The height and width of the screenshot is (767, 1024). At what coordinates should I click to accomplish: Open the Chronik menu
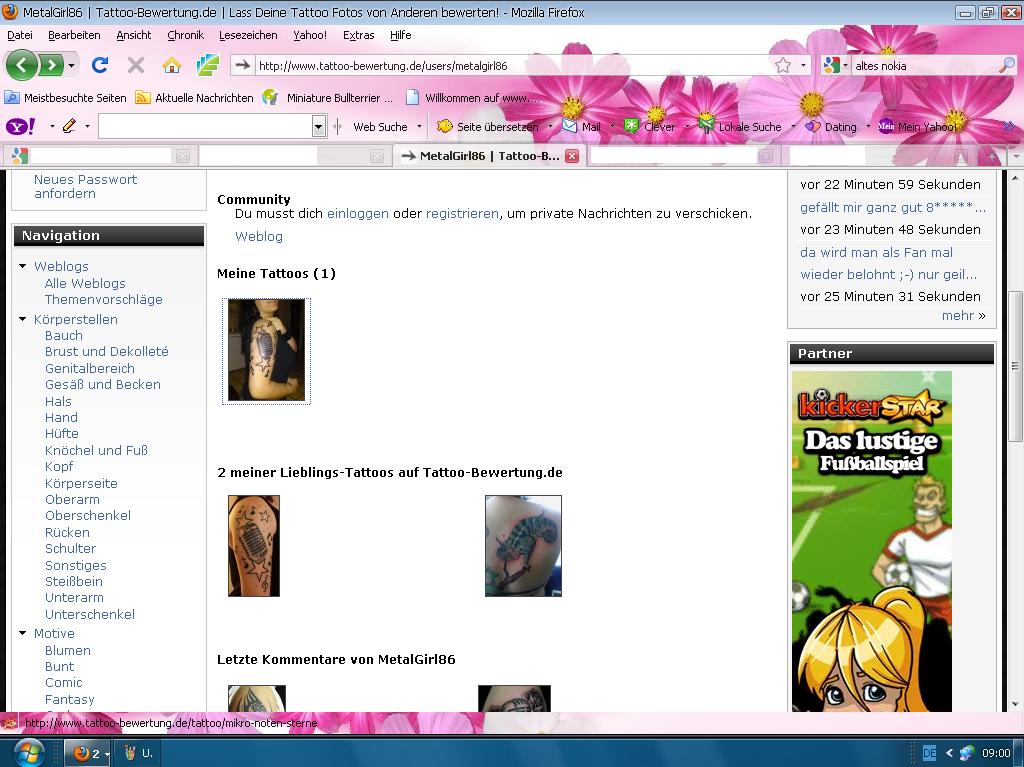click(x=185, y=35)
